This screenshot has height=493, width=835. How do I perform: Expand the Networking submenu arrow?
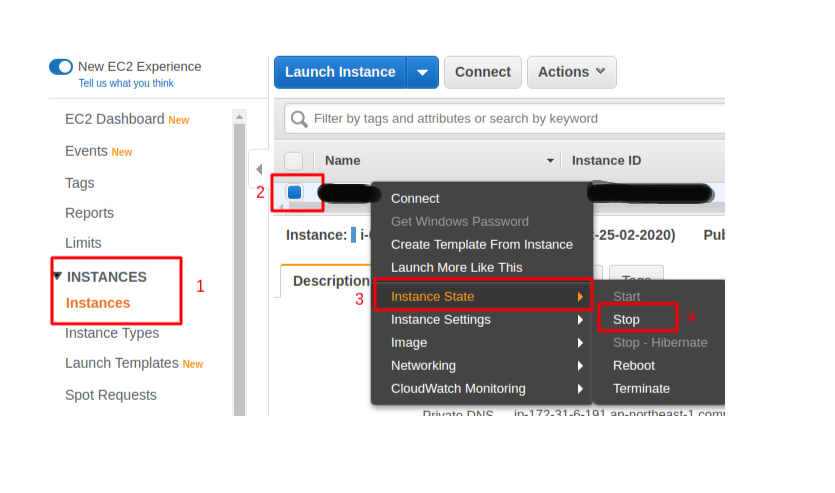[x=579, y=366]
